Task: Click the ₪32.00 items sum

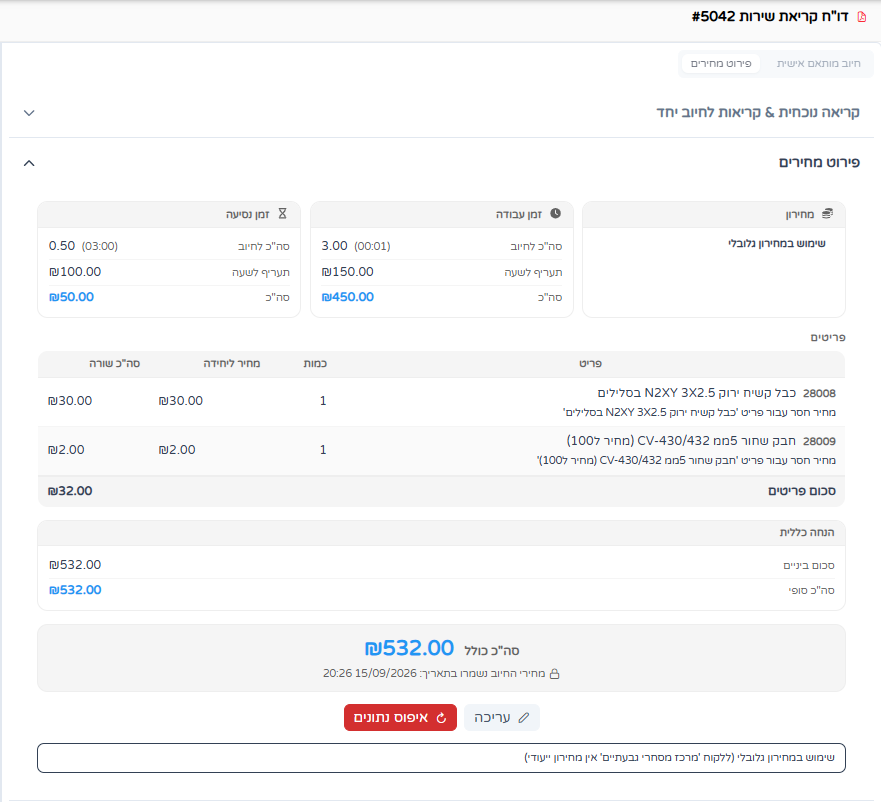Action: 70,491
